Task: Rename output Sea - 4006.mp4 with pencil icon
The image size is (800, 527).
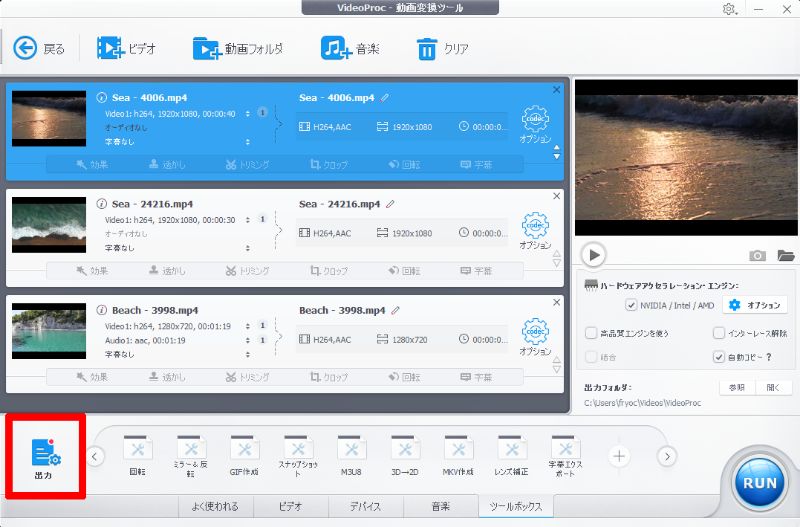Action: click(385, 97)
